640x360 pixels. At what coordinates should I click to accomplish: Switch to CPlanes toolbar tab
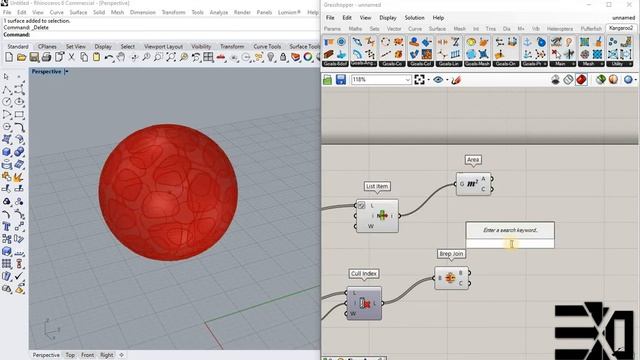point(47,47)
